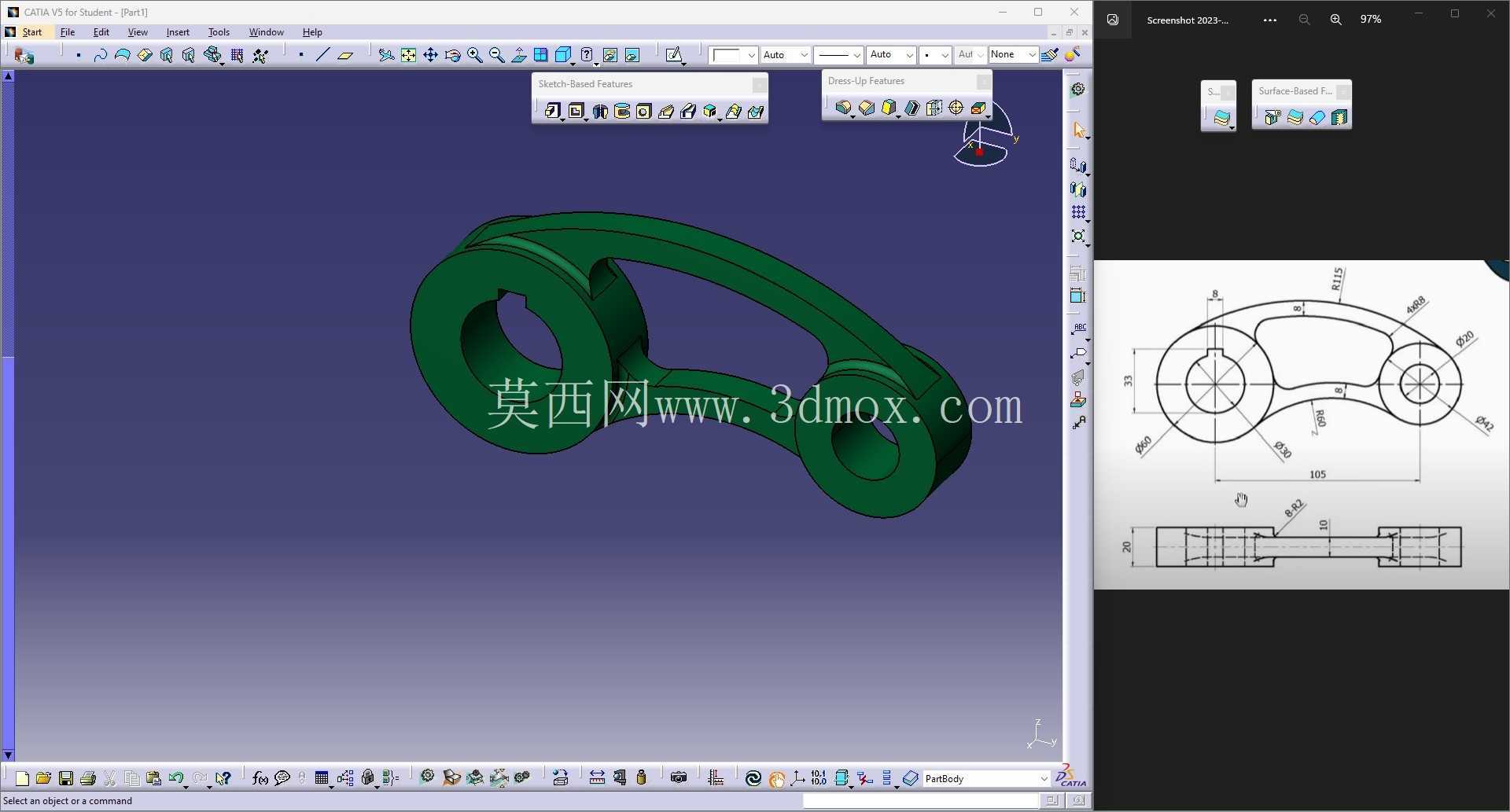Click the Capture camera icon
The image size is (1510, 812).
point(679,778)
